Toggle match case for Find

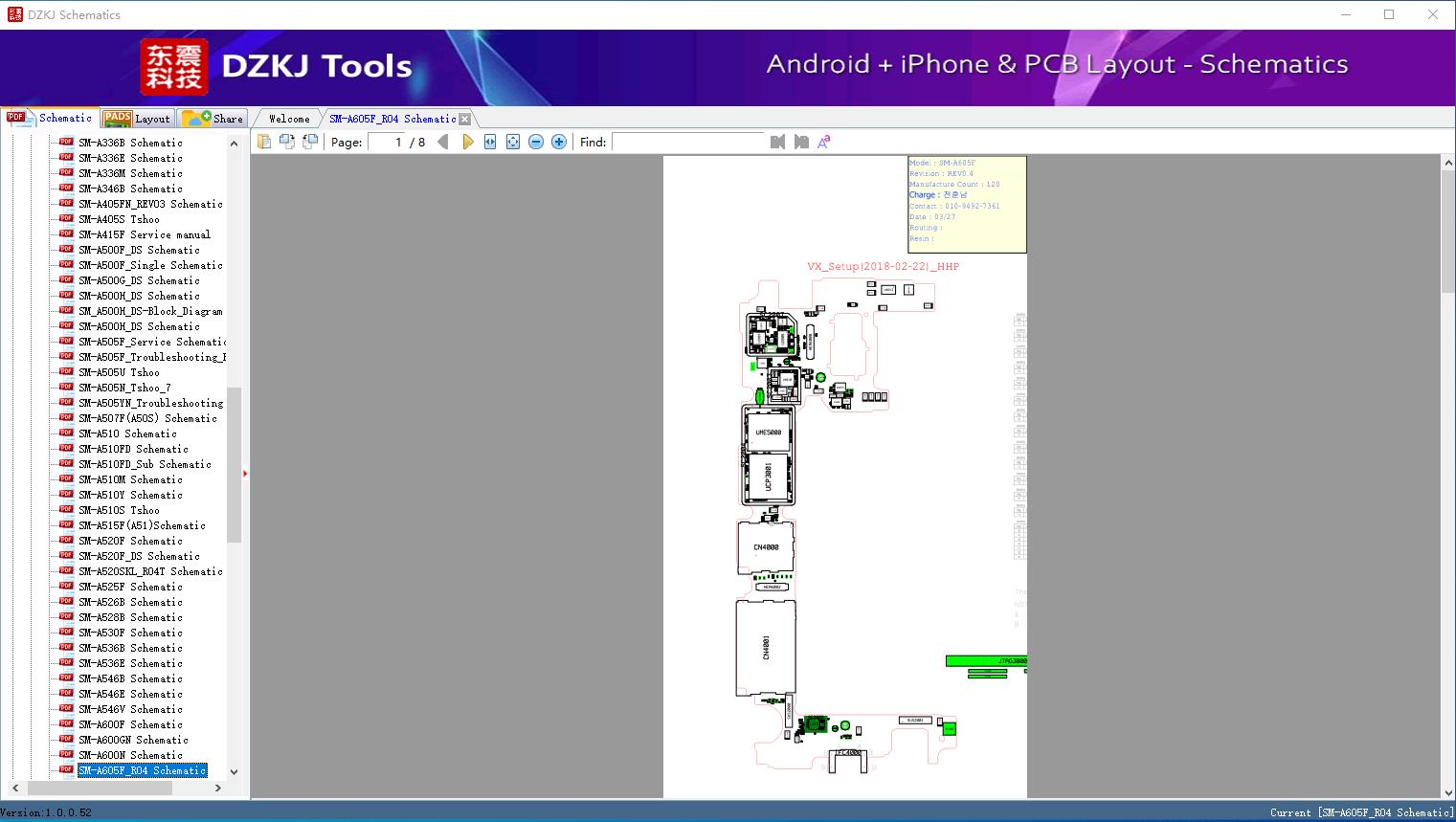[x=824, y=142]
